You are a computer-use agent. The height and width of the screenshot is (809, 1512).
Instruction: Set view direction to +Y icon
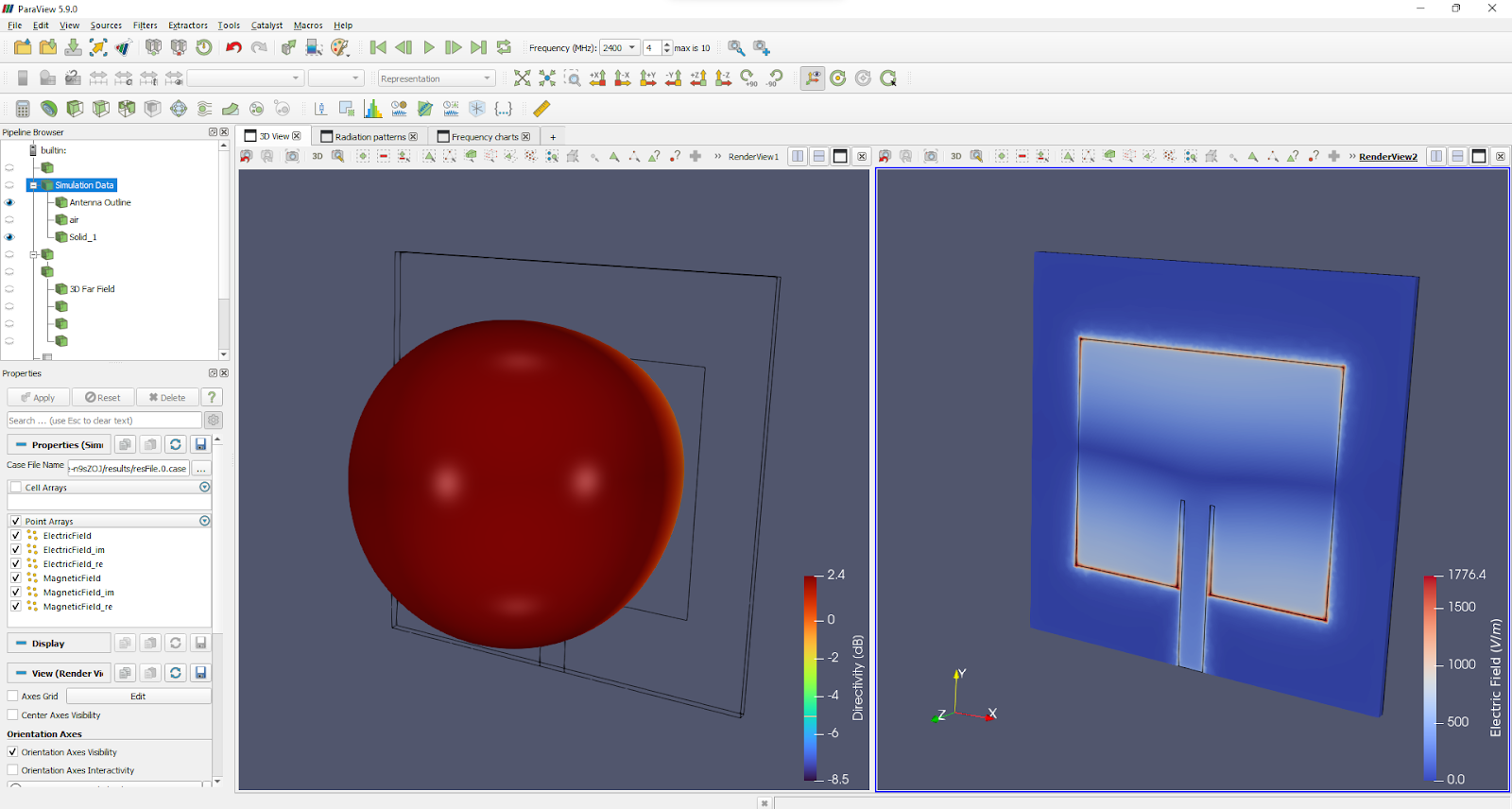[648, 78]
